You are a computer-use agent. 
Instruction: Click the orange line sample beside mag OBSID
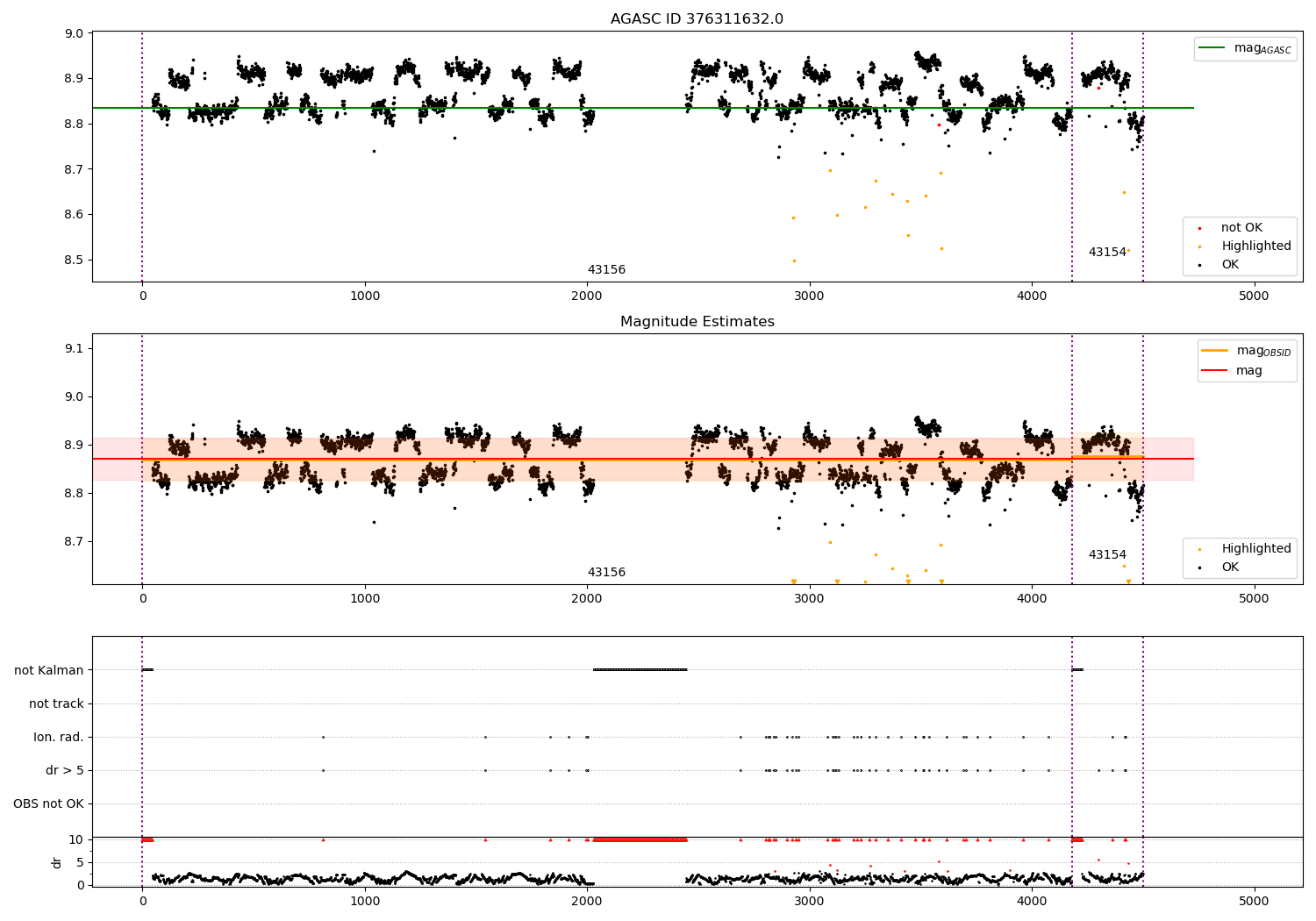coord(1215,351)
